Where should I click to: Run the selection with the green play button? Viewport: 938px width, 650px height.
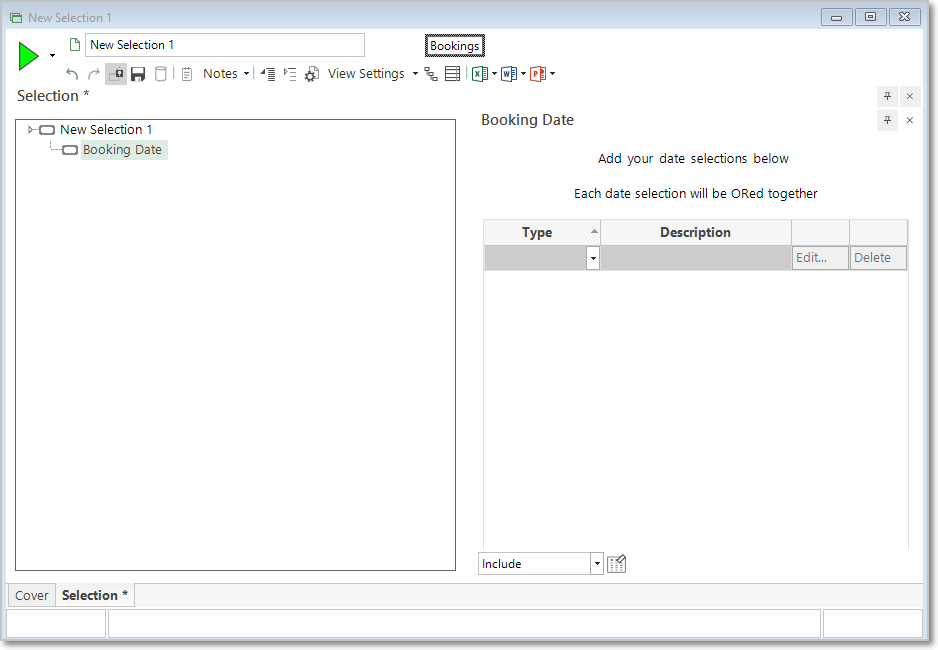coord(28,56)
